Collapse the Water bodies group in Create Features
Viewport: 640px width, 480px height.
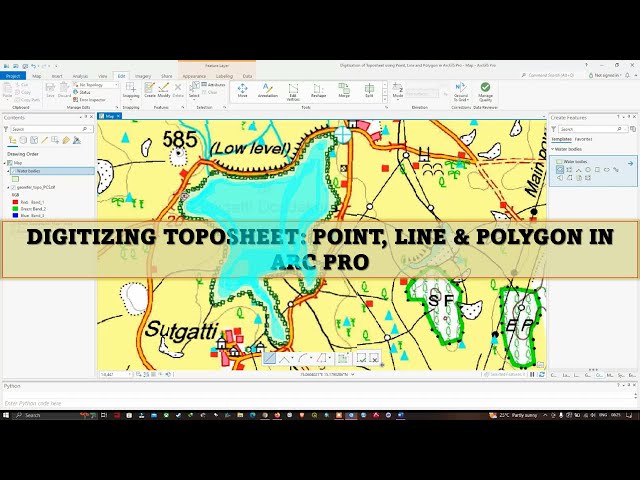(553, 149)
